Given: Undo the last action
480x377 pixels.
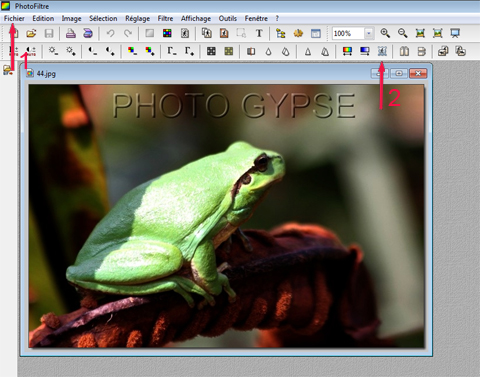Looking at the screenshot, I should [110, 33].
